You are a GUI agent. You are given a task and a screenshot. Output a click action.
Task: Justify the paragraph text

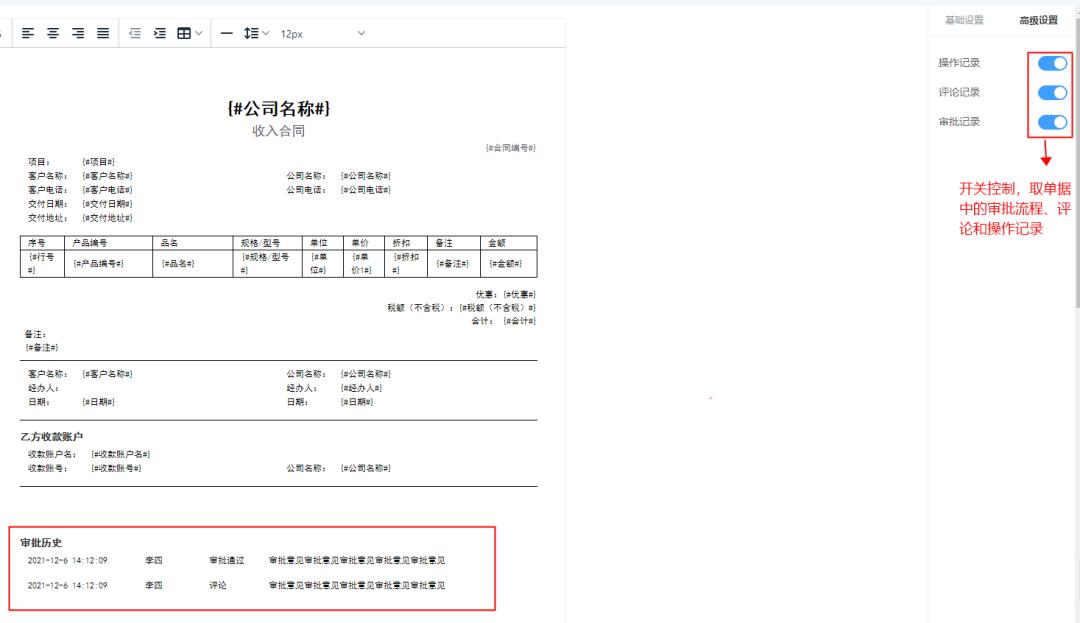(102, 32)
